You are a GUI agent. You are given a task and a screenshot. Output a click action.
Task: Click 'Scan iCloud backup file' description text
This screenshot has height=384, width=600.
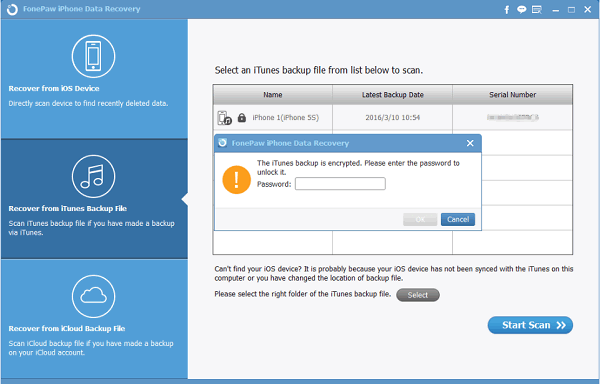(91, 348)
